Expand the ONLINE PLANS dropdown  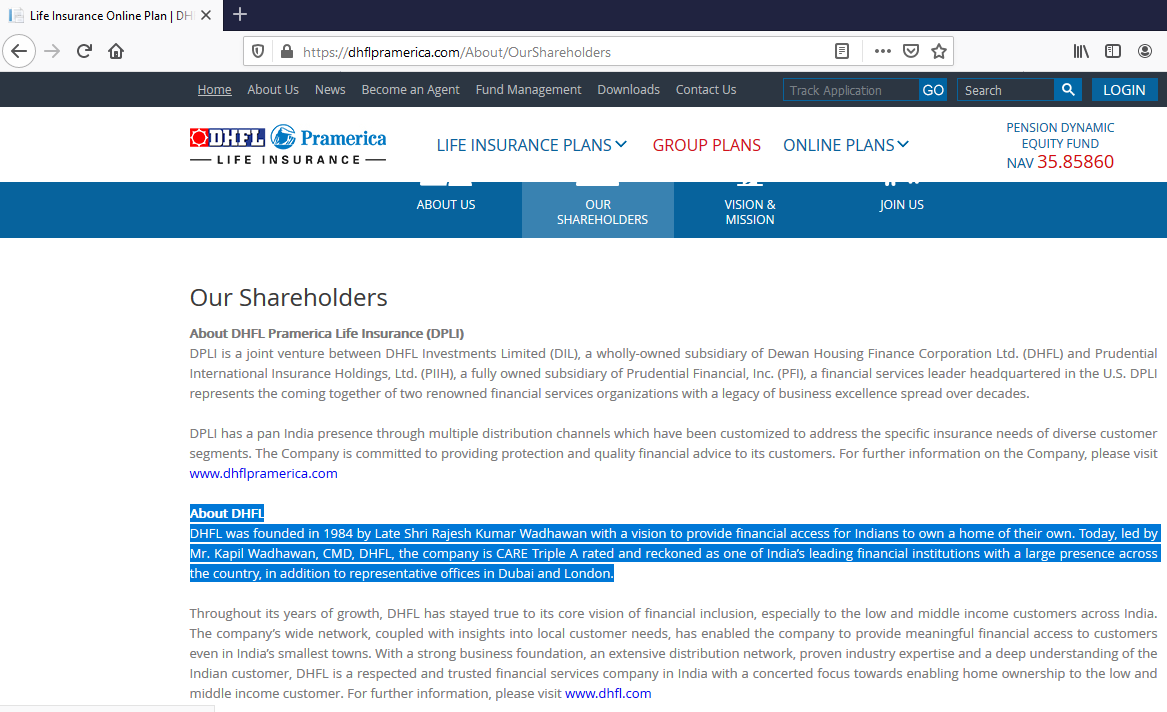tap(846, 144)
